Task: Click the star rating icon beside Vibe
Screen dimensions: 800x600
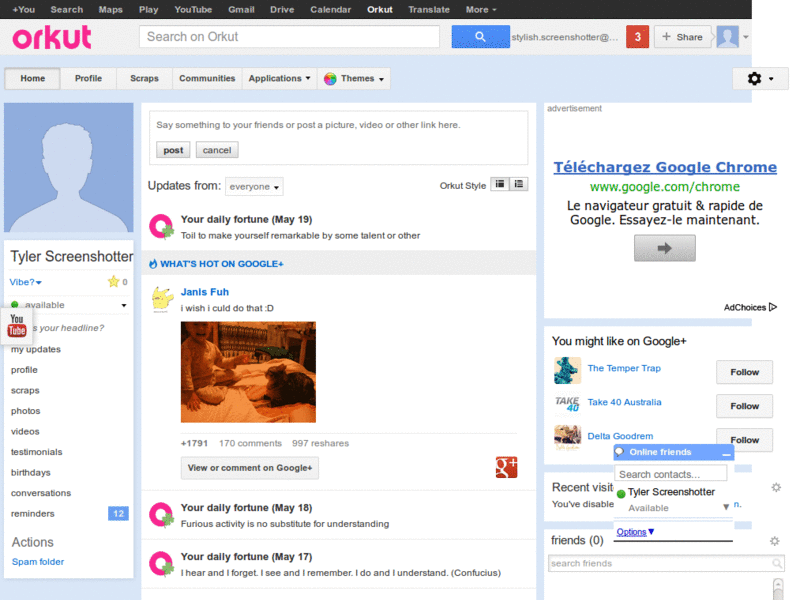Action: point(113,282)
